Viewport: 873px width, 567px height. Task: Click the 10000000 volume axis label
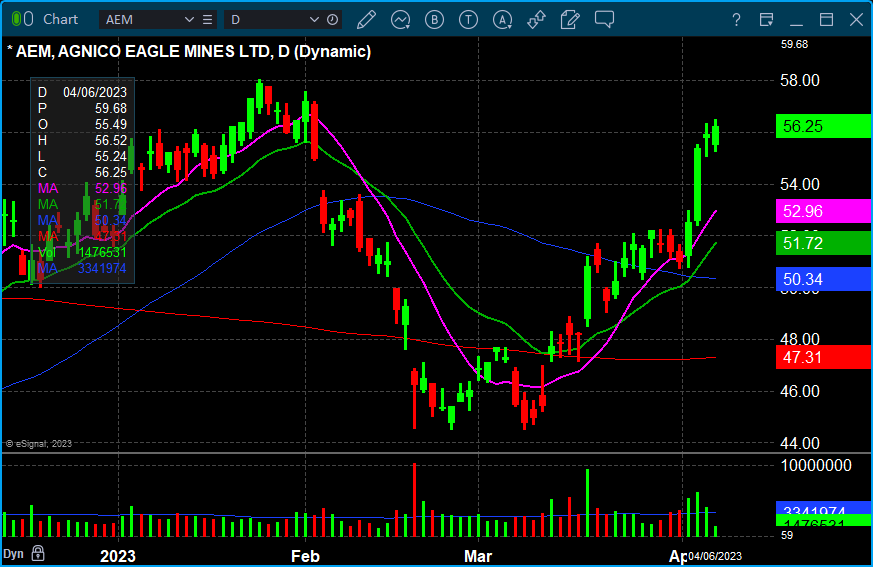tap(816, 465)
